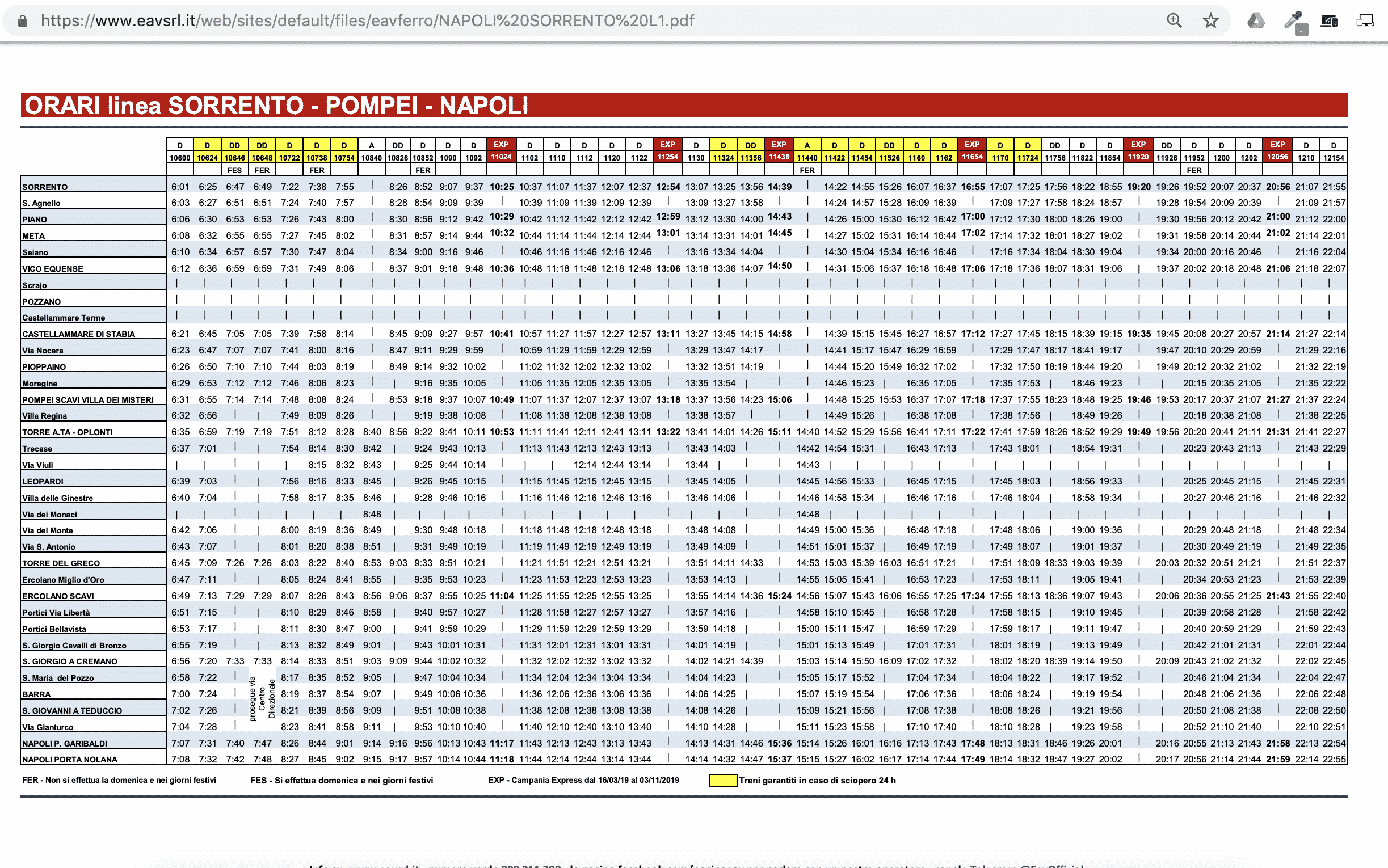This screenshot has width=1388, height=868.
Task: Select 'EXP - Campania Express dal 16/03/19' legend
Action: pos(583,780)
